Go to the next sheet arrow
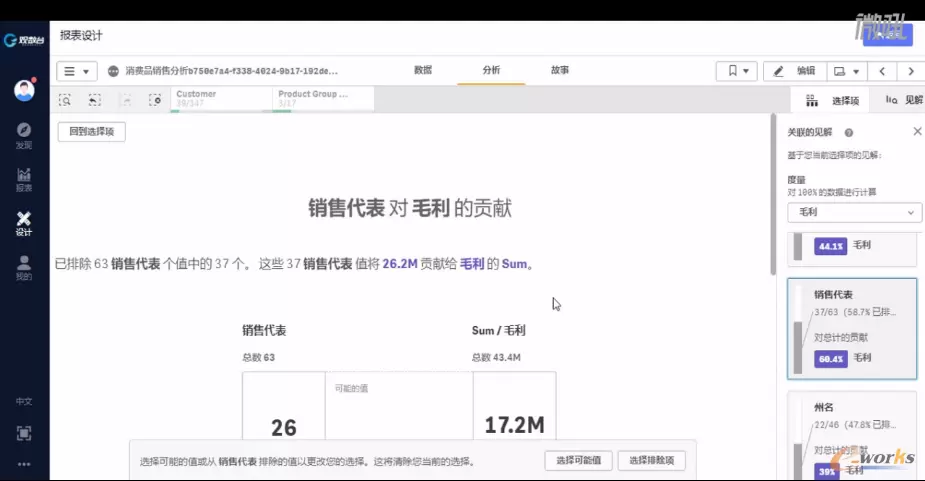925x481 pixels. [910, 71]
